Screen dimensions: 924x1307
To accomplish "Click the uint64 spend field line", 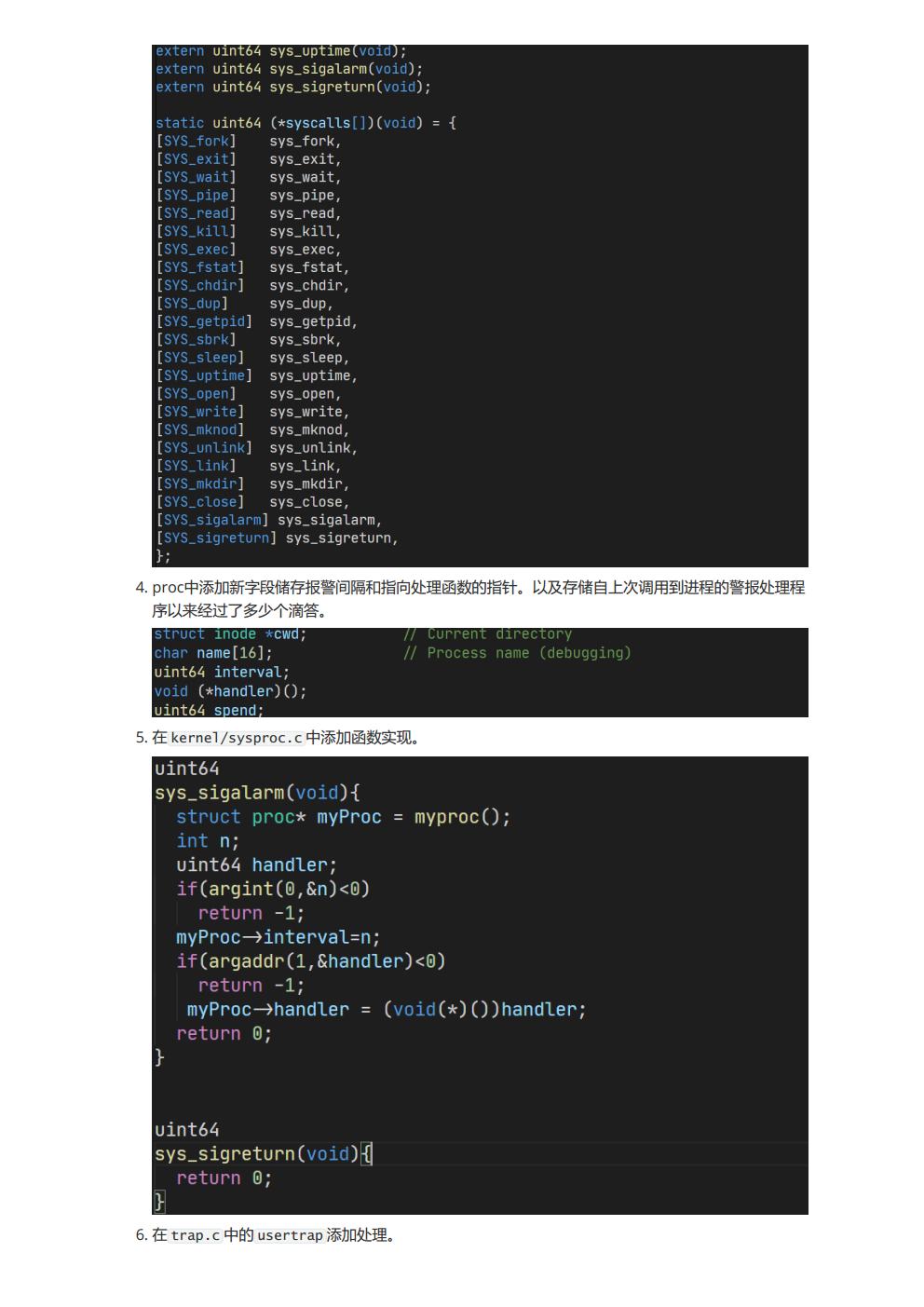I will [x=207, y=709].
